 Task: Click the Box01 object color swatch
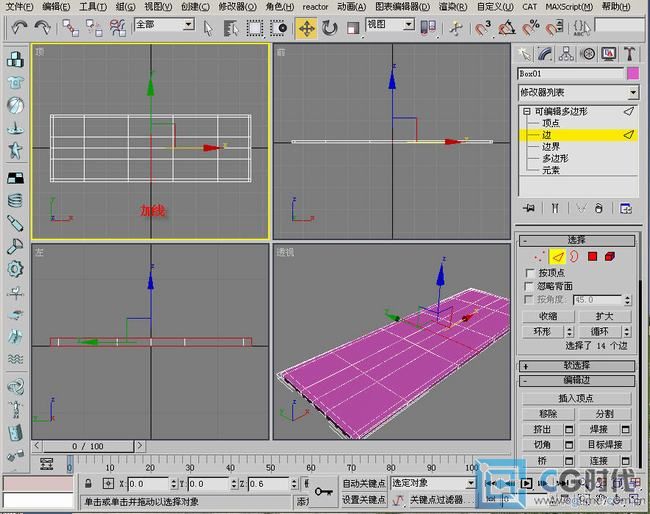click(x=633, y=74)
